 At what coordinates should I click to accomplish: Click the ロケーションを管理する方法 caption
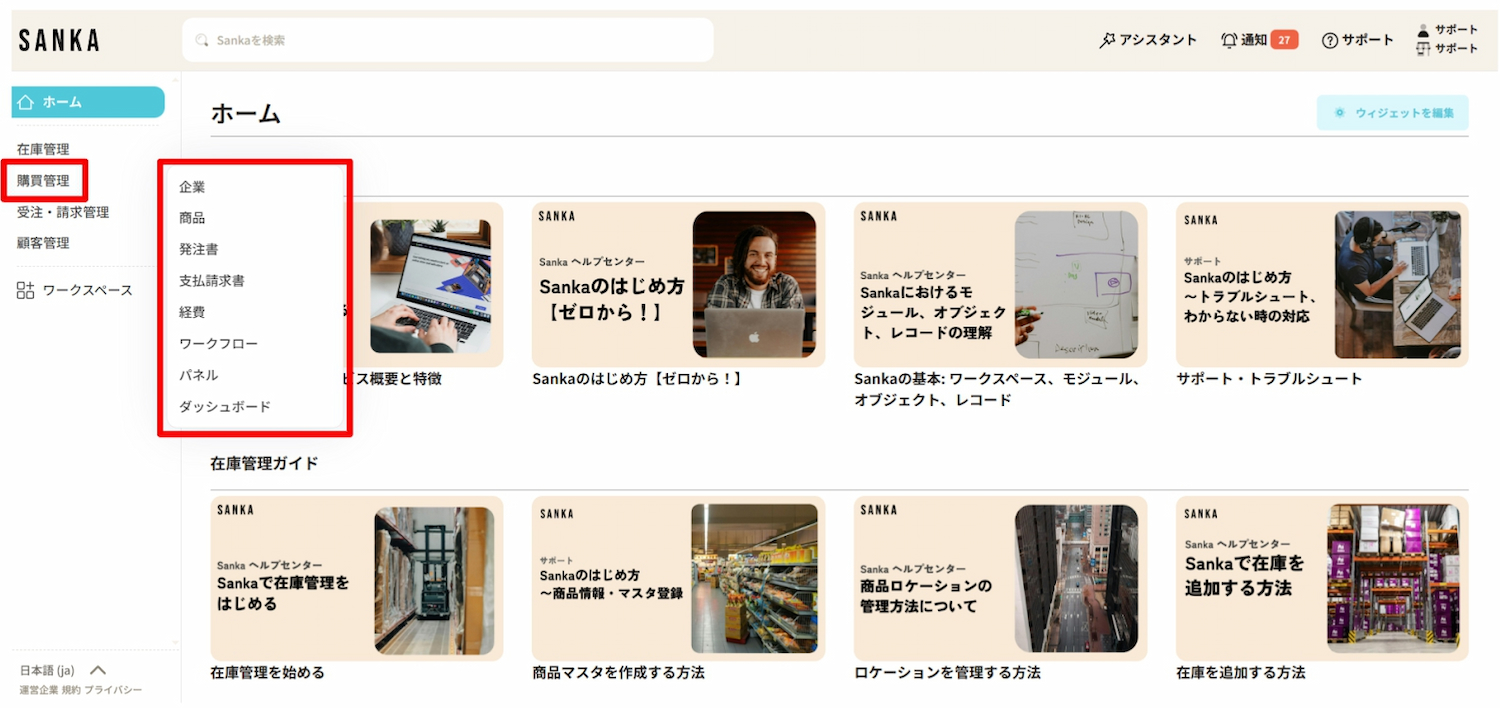(x=947, y=672)
